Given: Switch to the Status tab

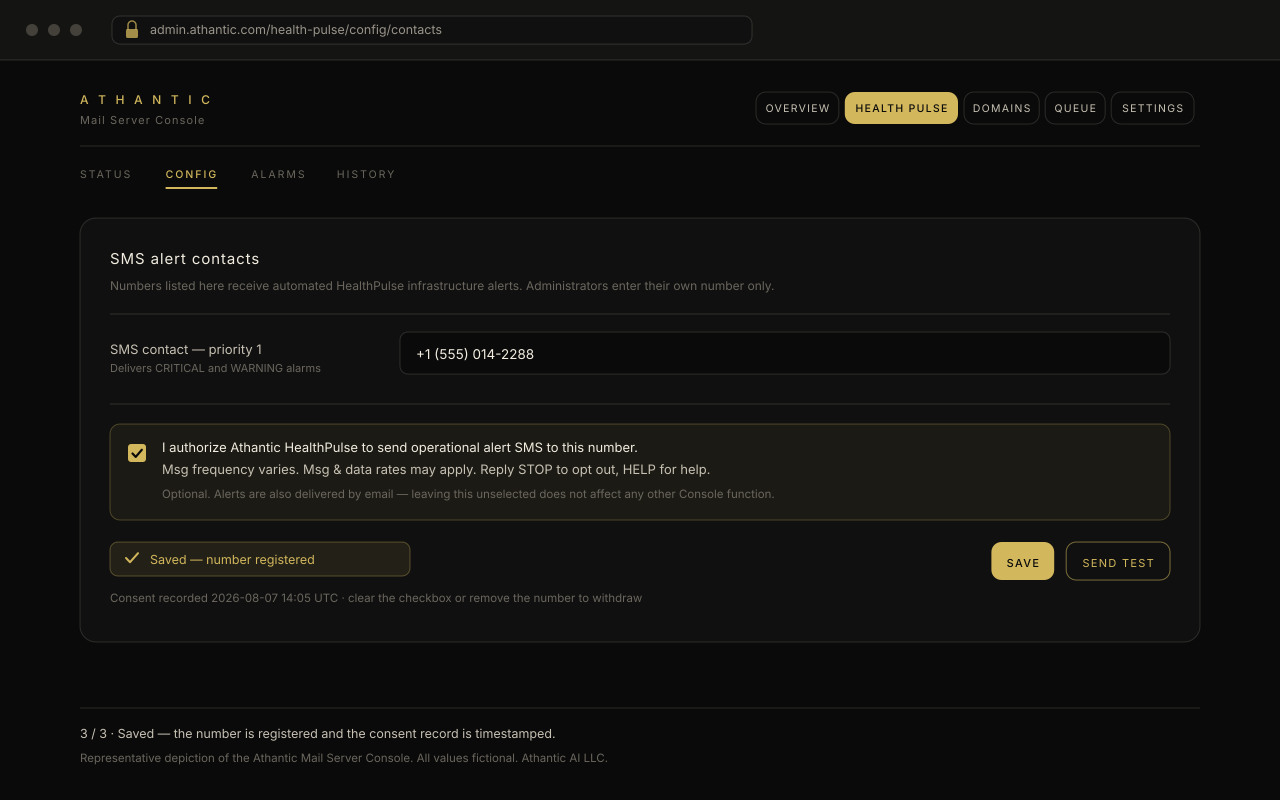Looking at the screenshot, I should [x=106, y=174].
